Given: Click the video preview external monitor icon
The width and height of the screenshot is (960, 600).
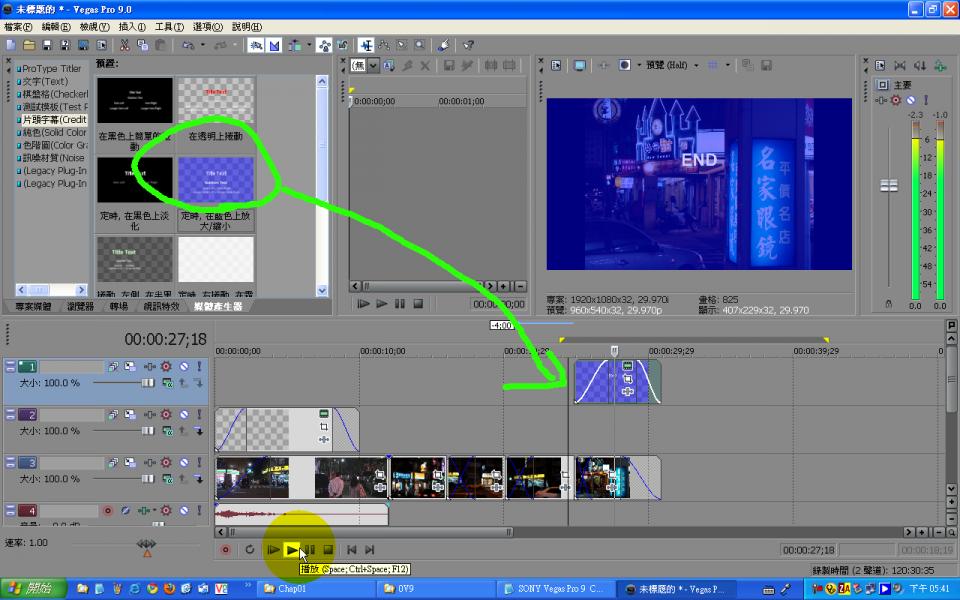Looking at the screenshot, I should pos(579,65).
